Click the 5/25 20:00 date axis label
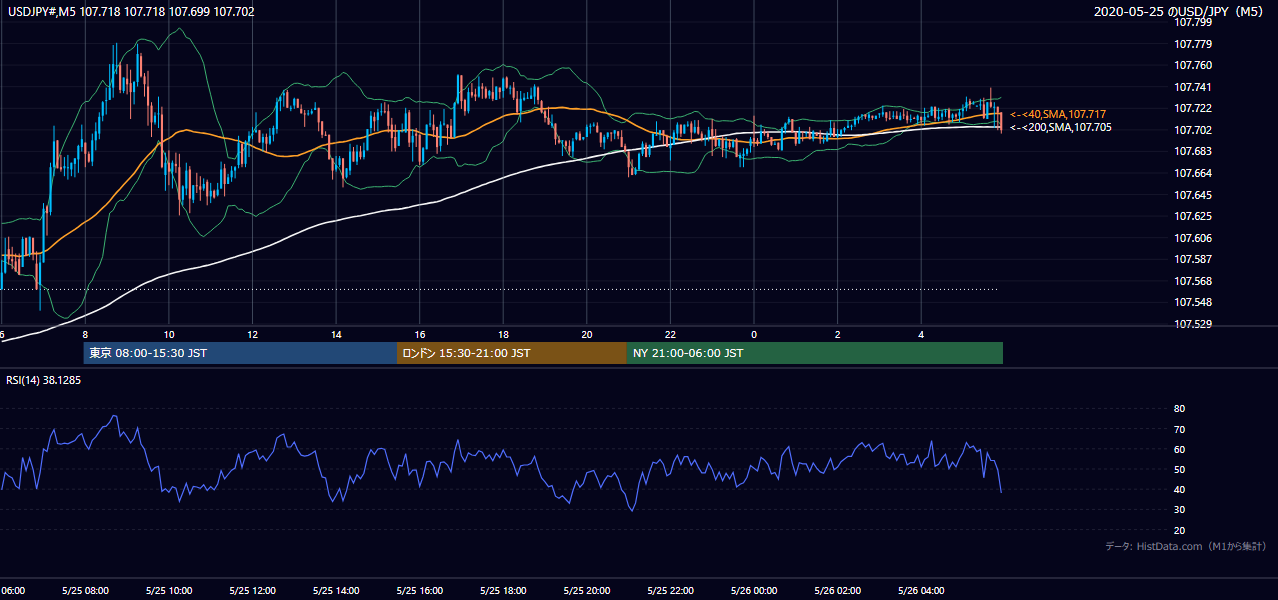1278x600 pixels. (587, 591)
